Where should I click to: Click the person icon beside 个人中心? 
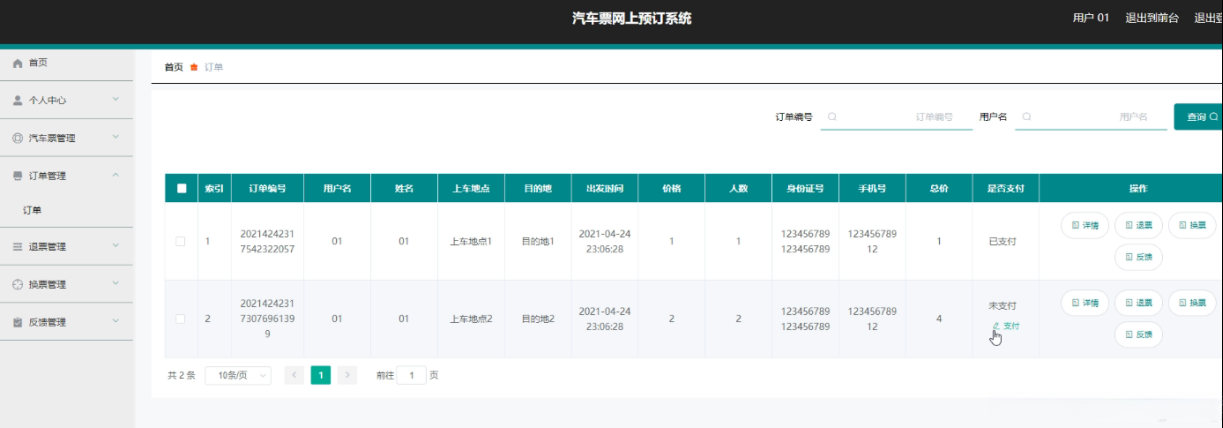click(x=17, y=100)
